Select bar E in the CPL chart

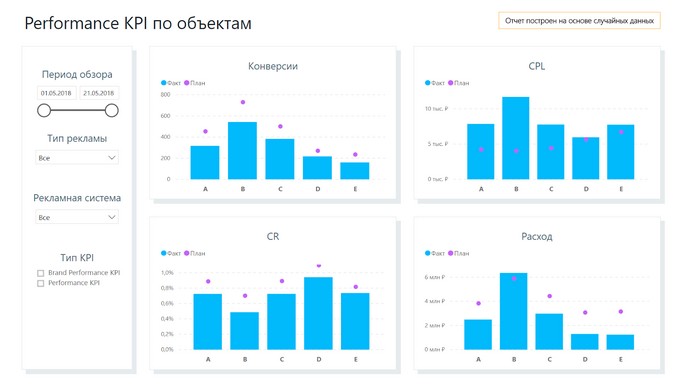click(x=621, y=152)
